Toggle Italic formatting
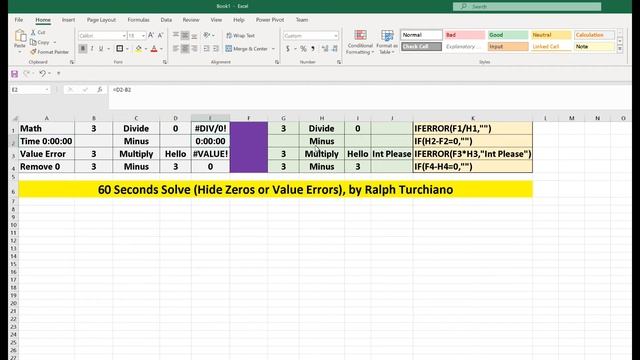640x360 pixels. tap(92, 49)
